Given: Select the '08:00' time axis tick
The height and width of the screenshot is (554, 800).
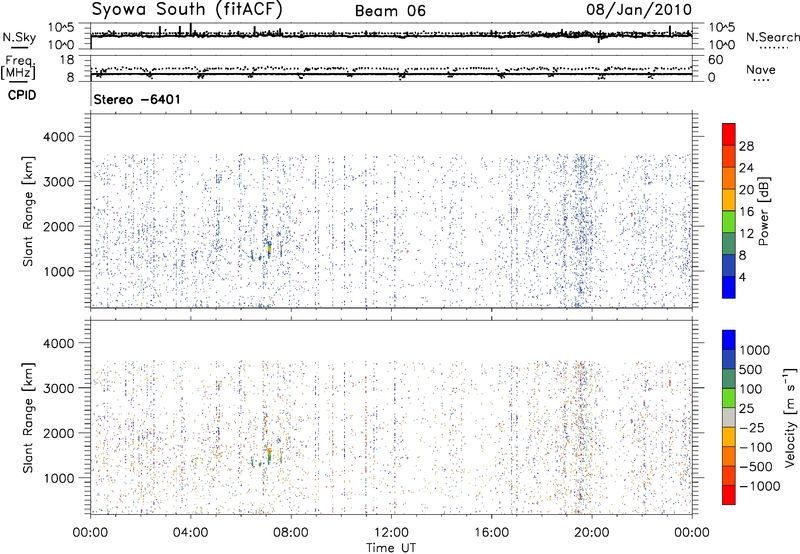Looking at the screenshot, I should [291, 533].
